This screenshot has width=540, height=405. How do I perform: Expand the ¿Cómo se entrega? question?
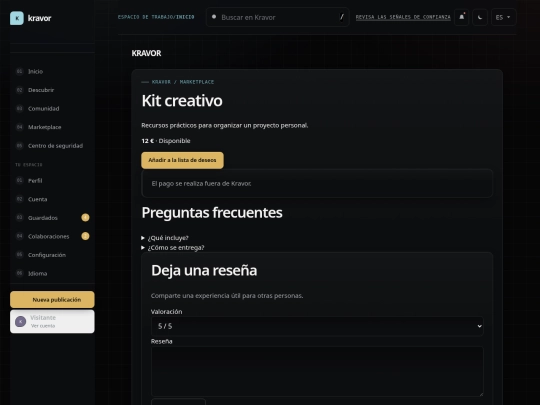(x=173, y=248)
